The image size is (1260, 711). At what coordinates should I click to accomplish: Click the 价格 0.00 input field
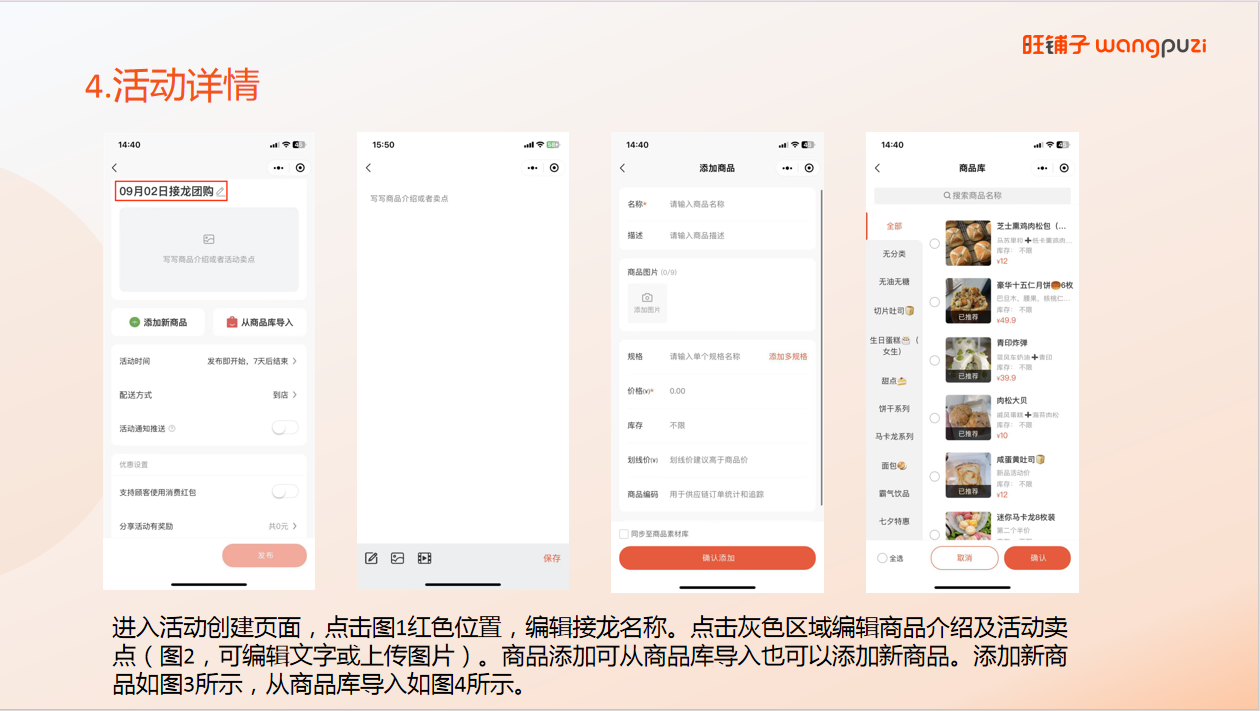pyautogui.click(x=738, y=391)
